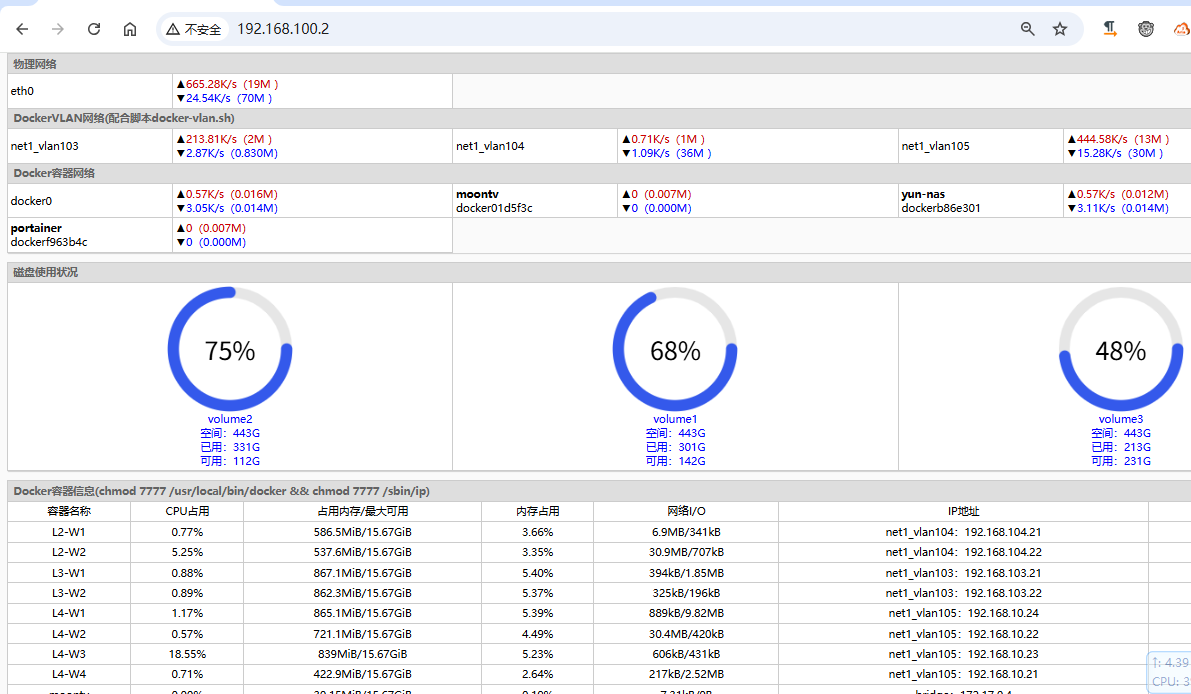Screen dimensions: 1191x694
Task: Reload the current page
Action: tap(94, 29)
